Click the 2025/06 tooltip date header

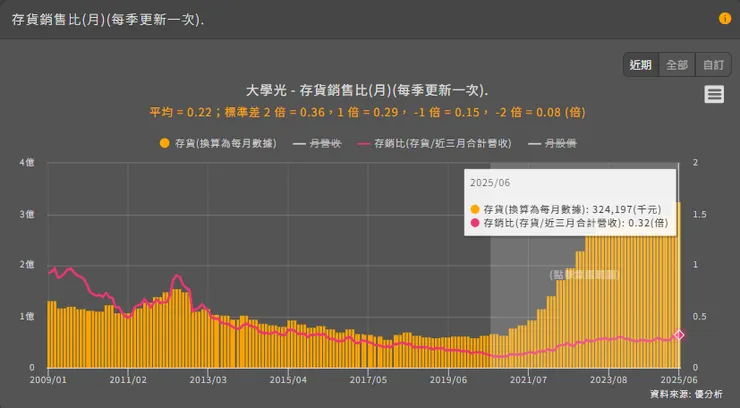pos(490,183)
